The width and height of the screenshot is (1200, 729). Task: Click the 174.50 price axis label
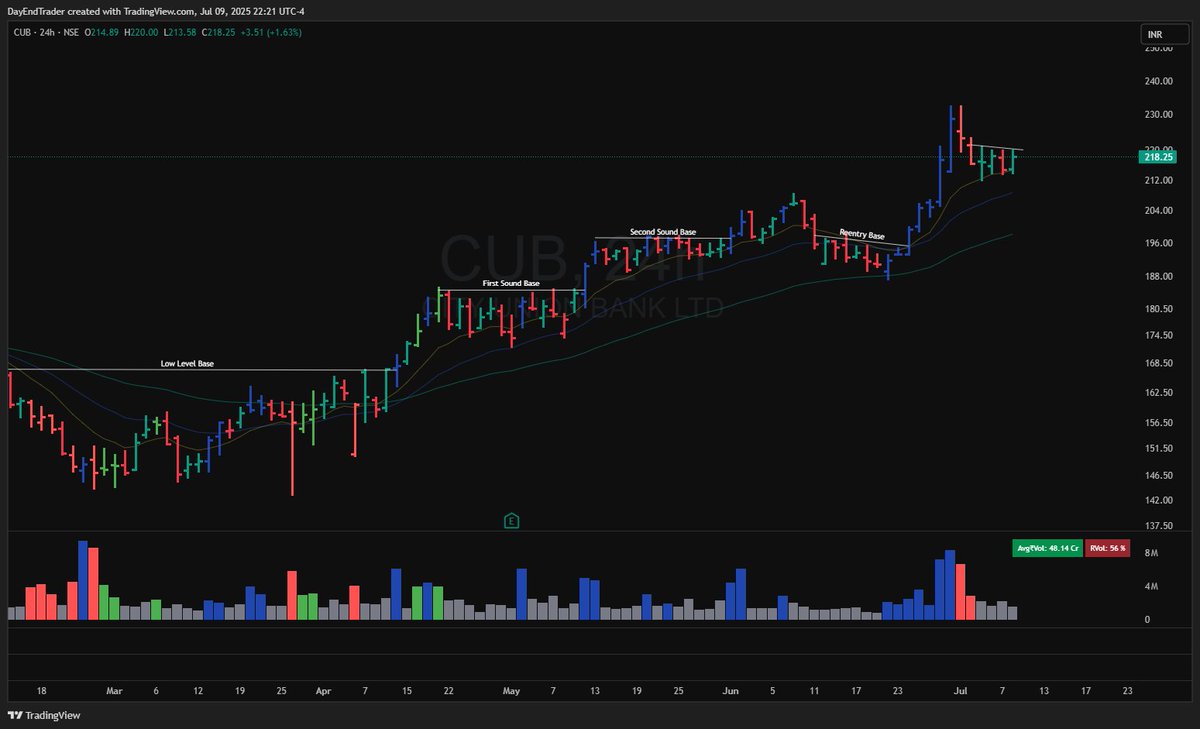click(1158, 336)
